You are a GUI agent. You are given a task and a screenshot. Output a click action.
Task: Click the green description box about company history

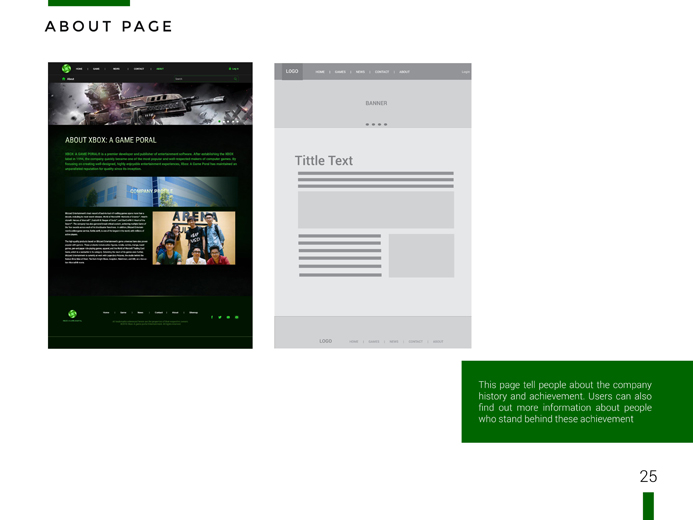click(x=577, y=402)
